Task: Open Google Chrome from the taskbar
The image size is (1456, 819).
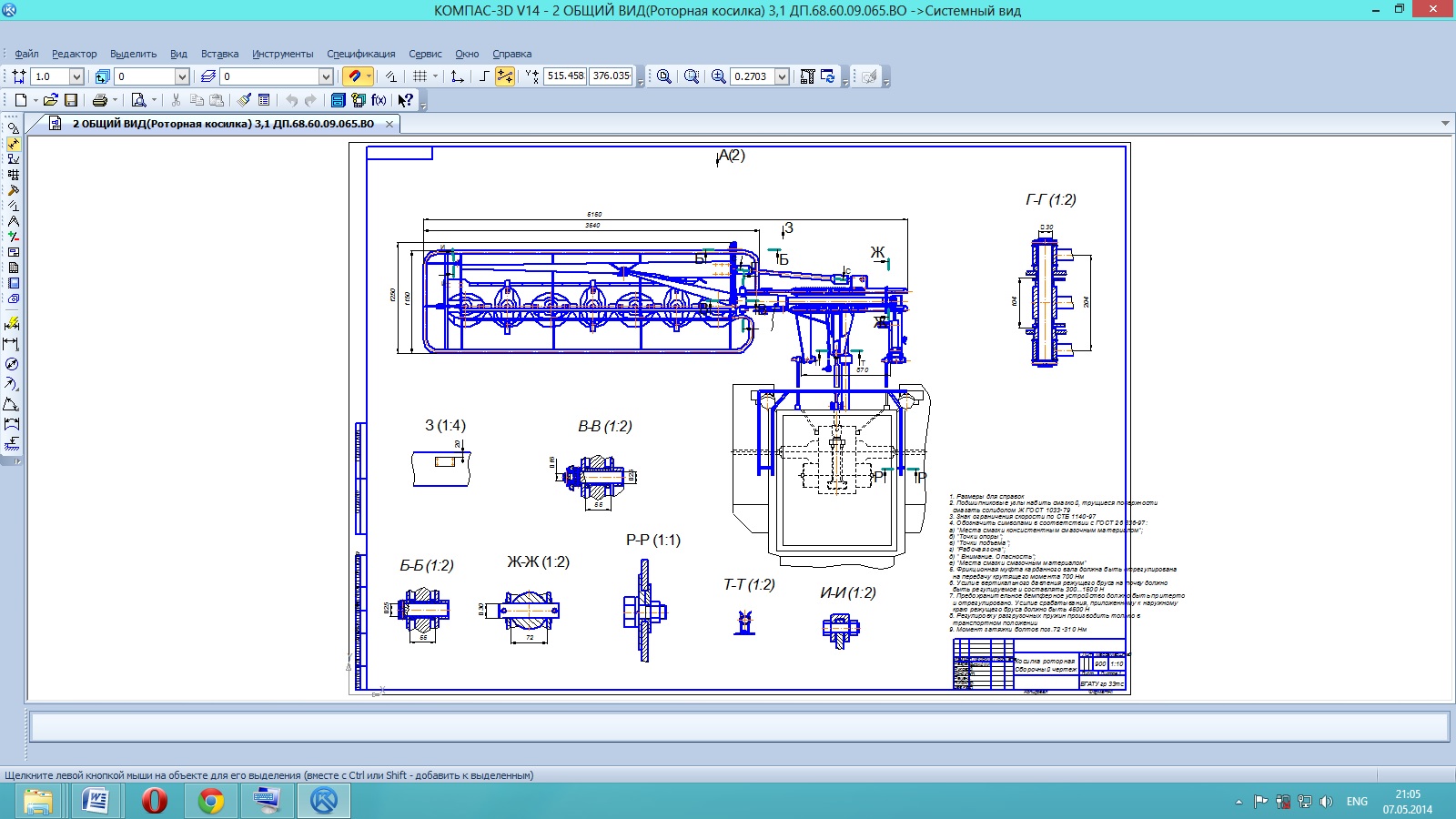Action: coord(210,801)
